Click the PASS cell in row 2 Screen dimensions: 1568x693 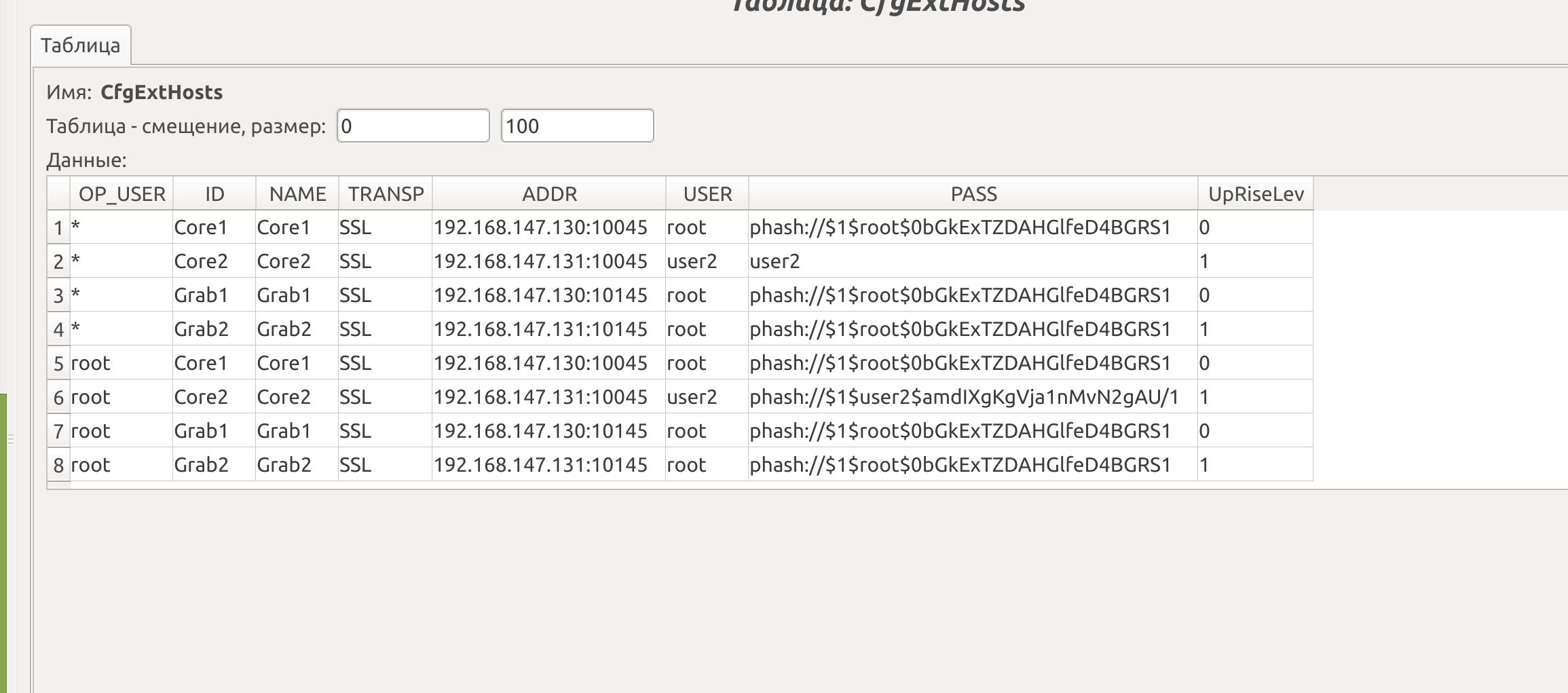(972, 261)
